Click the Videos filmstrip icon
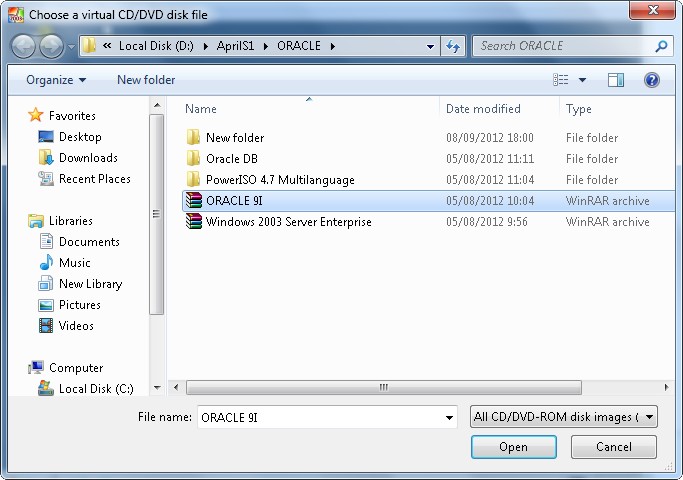 (46, 325)
